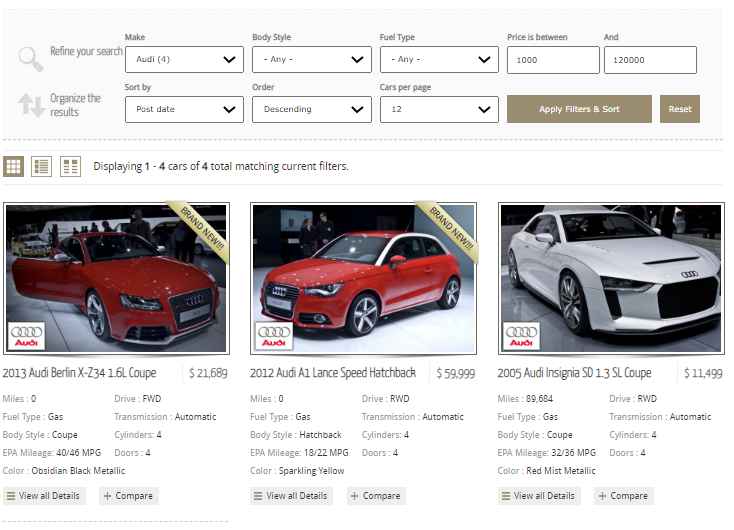Open the Make dropdown showing Audi (4)
This screenshot has width=734, height=530.
point(184,59)
